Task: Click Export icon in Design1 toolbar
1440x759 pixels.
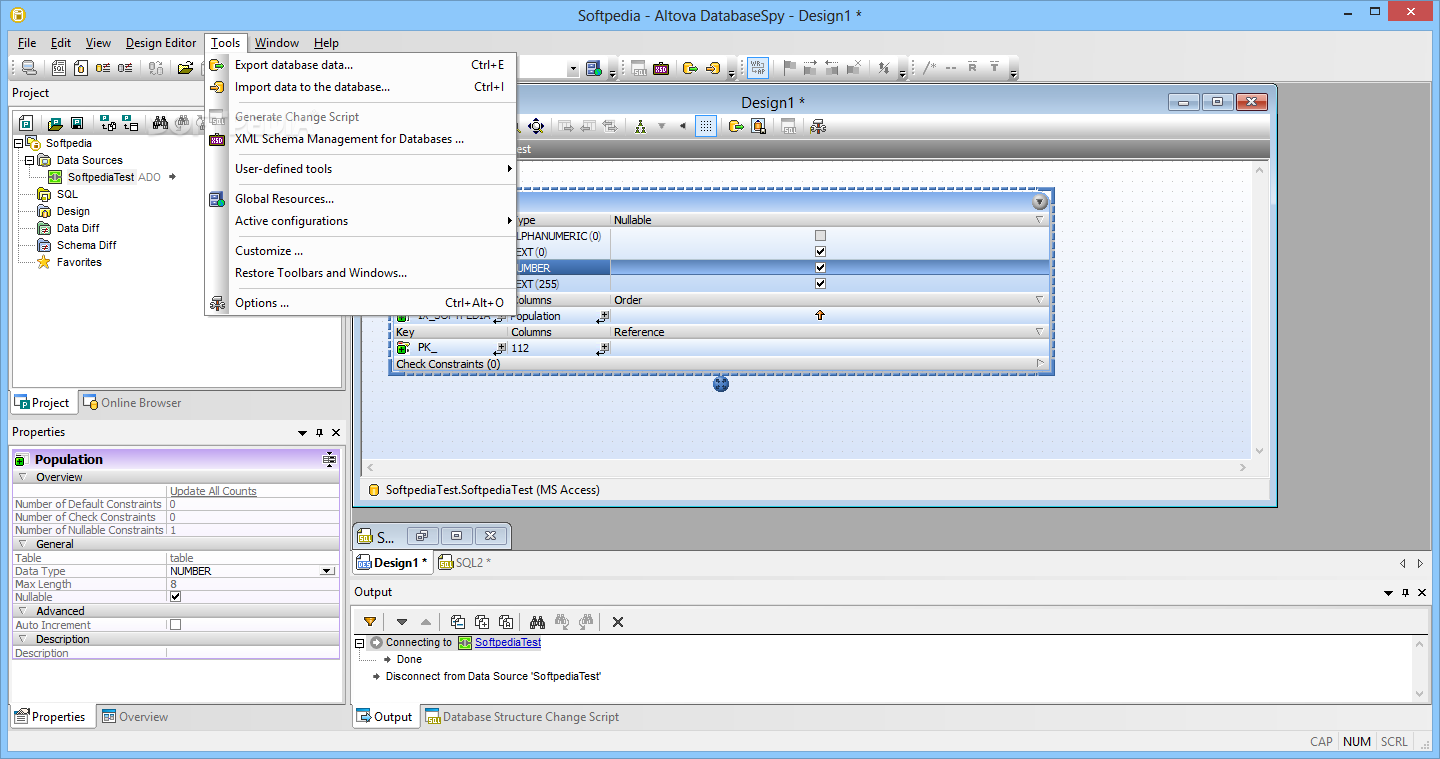Action: point(736,126)
